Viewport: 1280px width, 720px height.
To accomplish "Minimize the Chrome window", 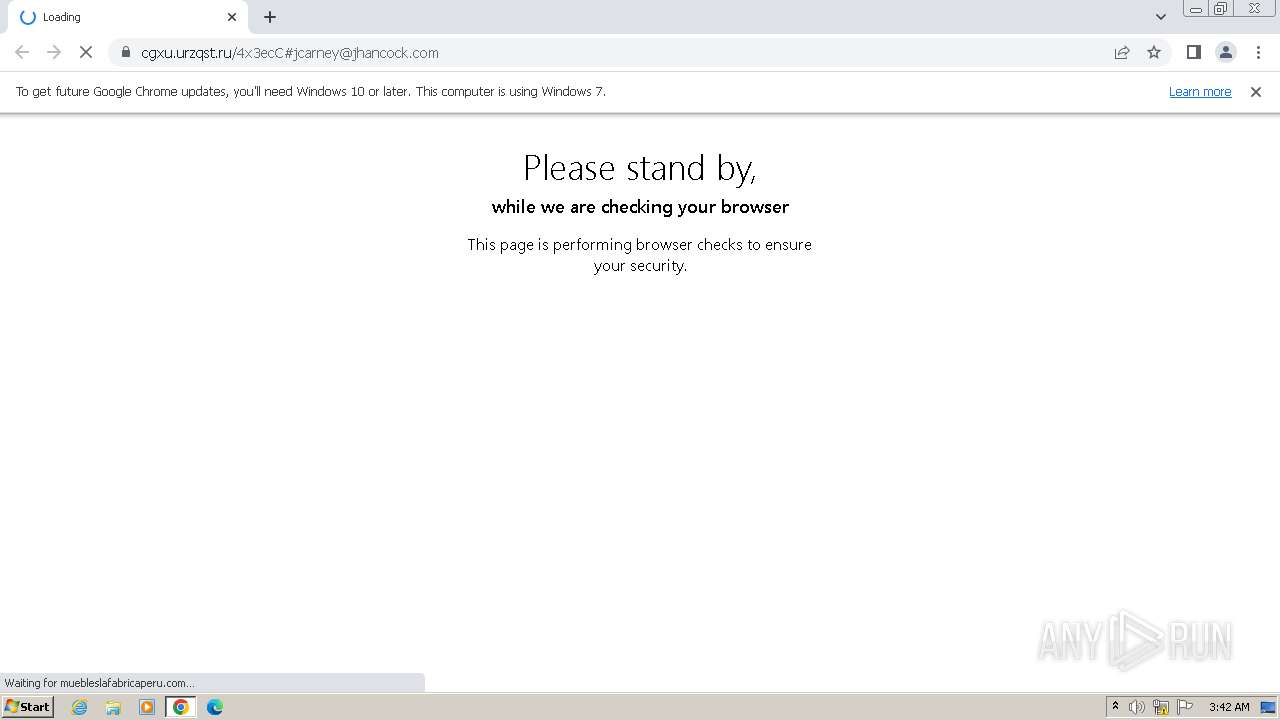I will (x=1196, y=9).
